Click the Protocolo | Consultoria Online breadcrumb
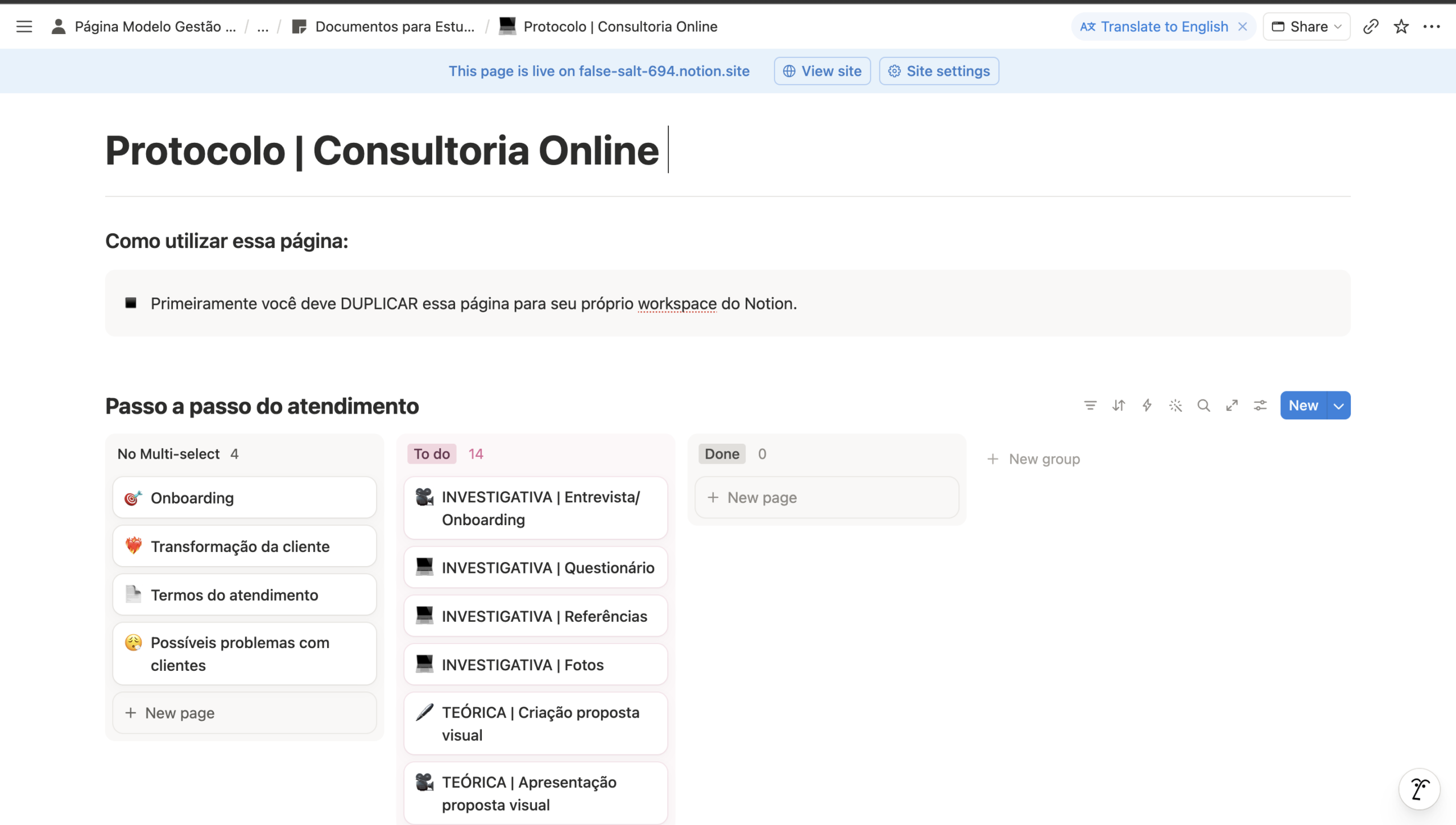The image size is (1456, 825). [x=608, y=26]
